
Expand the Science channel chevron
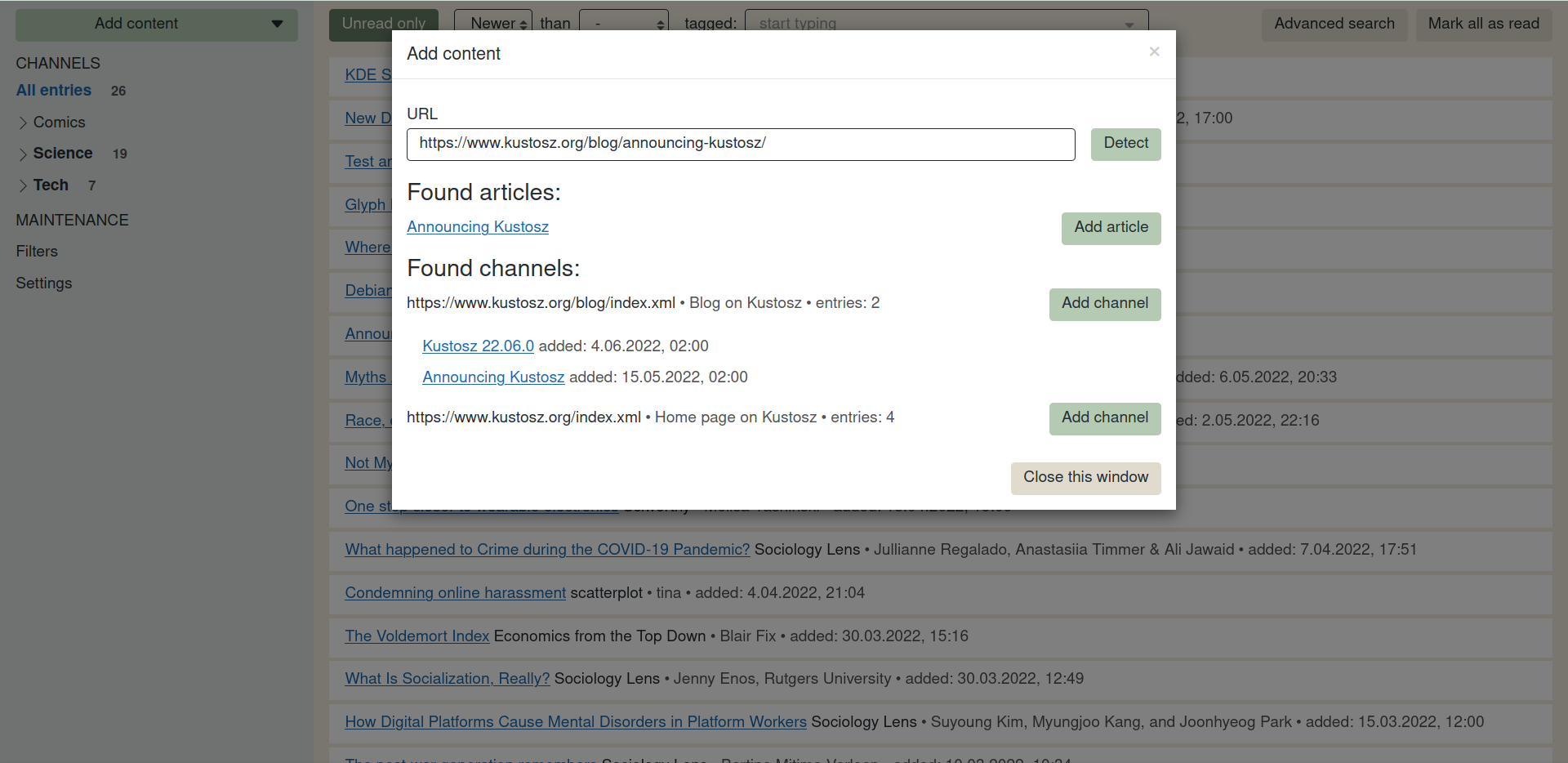23,154
